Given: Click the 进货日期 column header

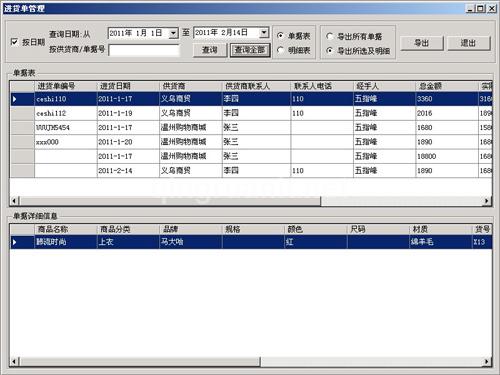Looking at the screenshot, I should click(128, 86).
